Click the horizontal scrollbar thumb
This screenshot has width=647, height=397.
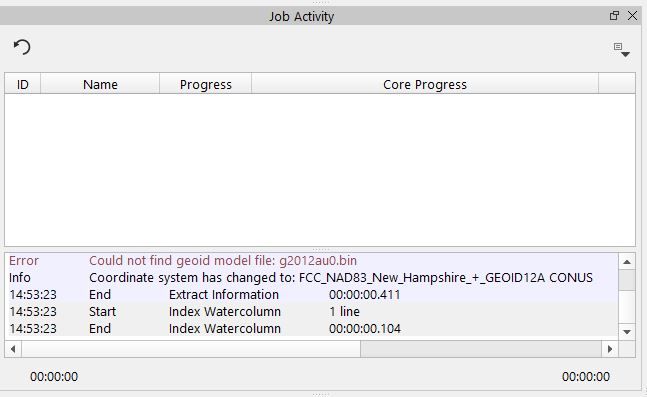[191, 349]
